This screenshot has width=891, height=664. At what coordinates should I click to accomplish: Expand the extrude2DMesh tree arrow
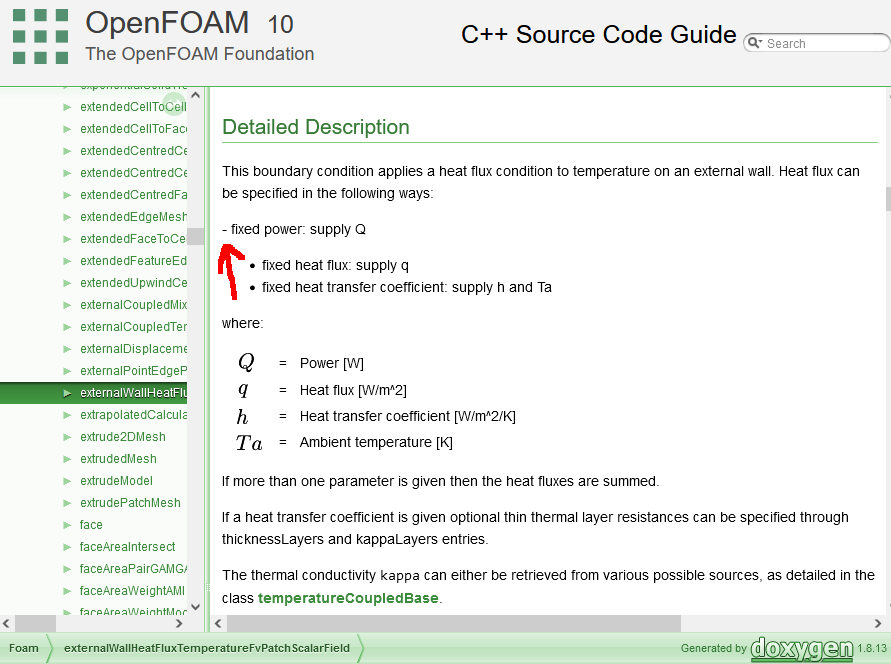[67, 437]
